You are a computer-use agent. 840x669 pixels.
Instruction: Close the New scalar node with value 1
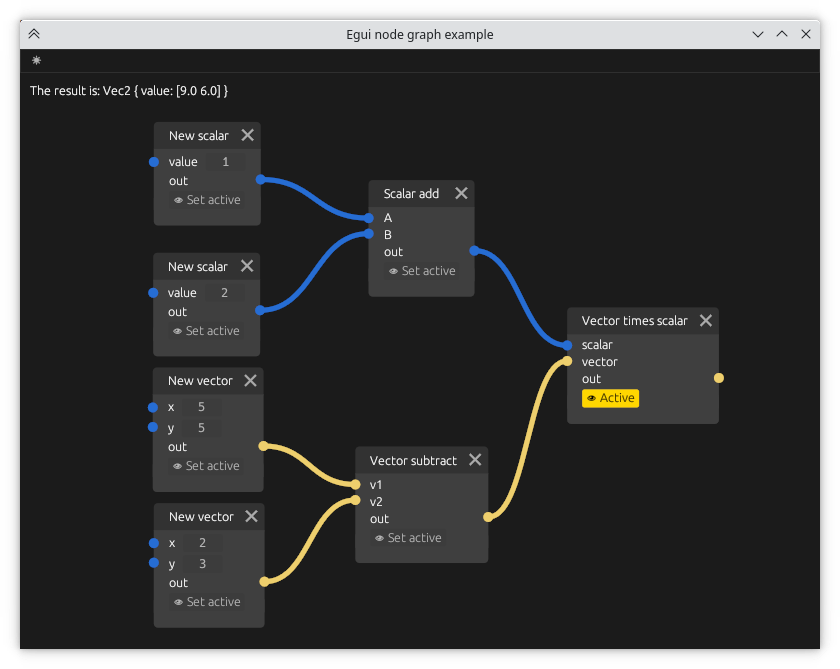click(x=247, y=136)
